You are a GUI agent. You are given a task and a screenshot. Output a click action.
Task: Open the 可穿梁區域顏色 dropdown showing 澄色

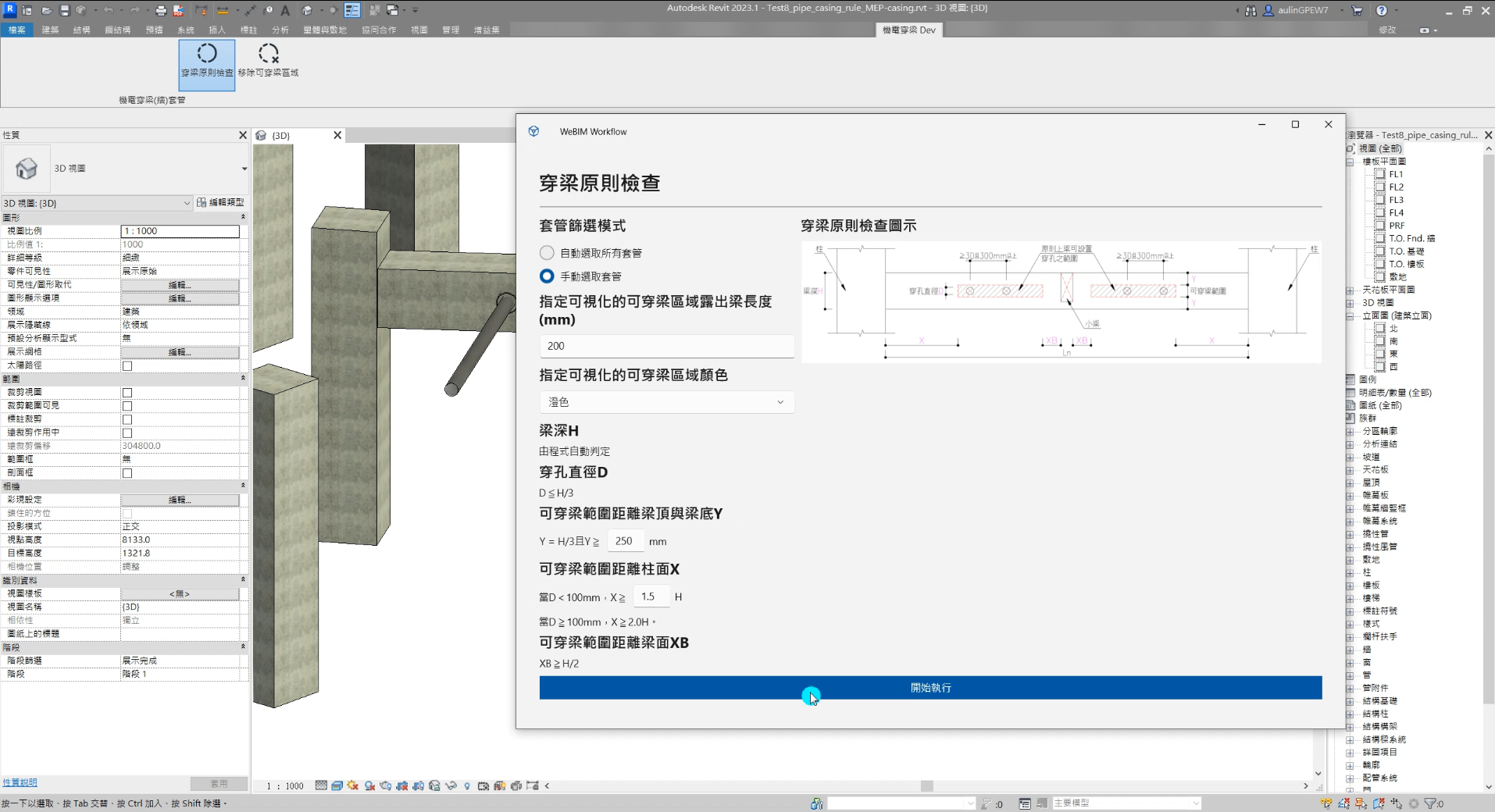(x=666, y=402)
